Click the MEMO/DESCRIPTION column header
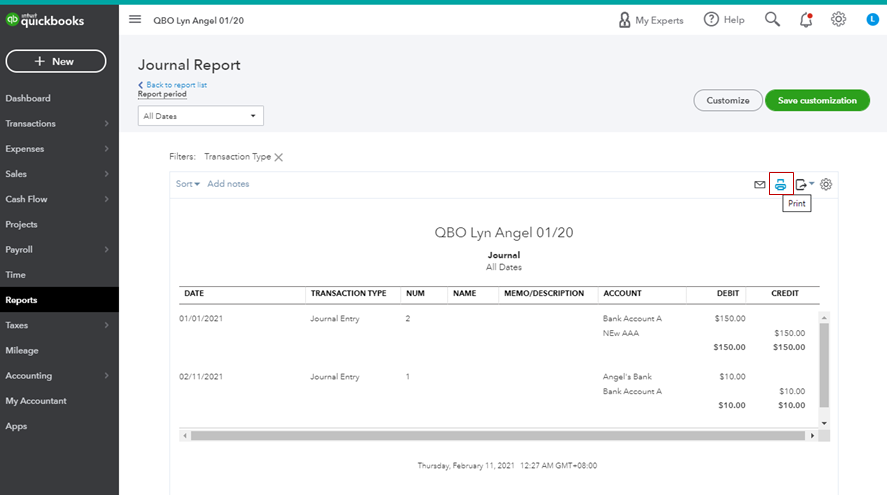The width and height of the screenshot is (887, 495). [544, 294]
